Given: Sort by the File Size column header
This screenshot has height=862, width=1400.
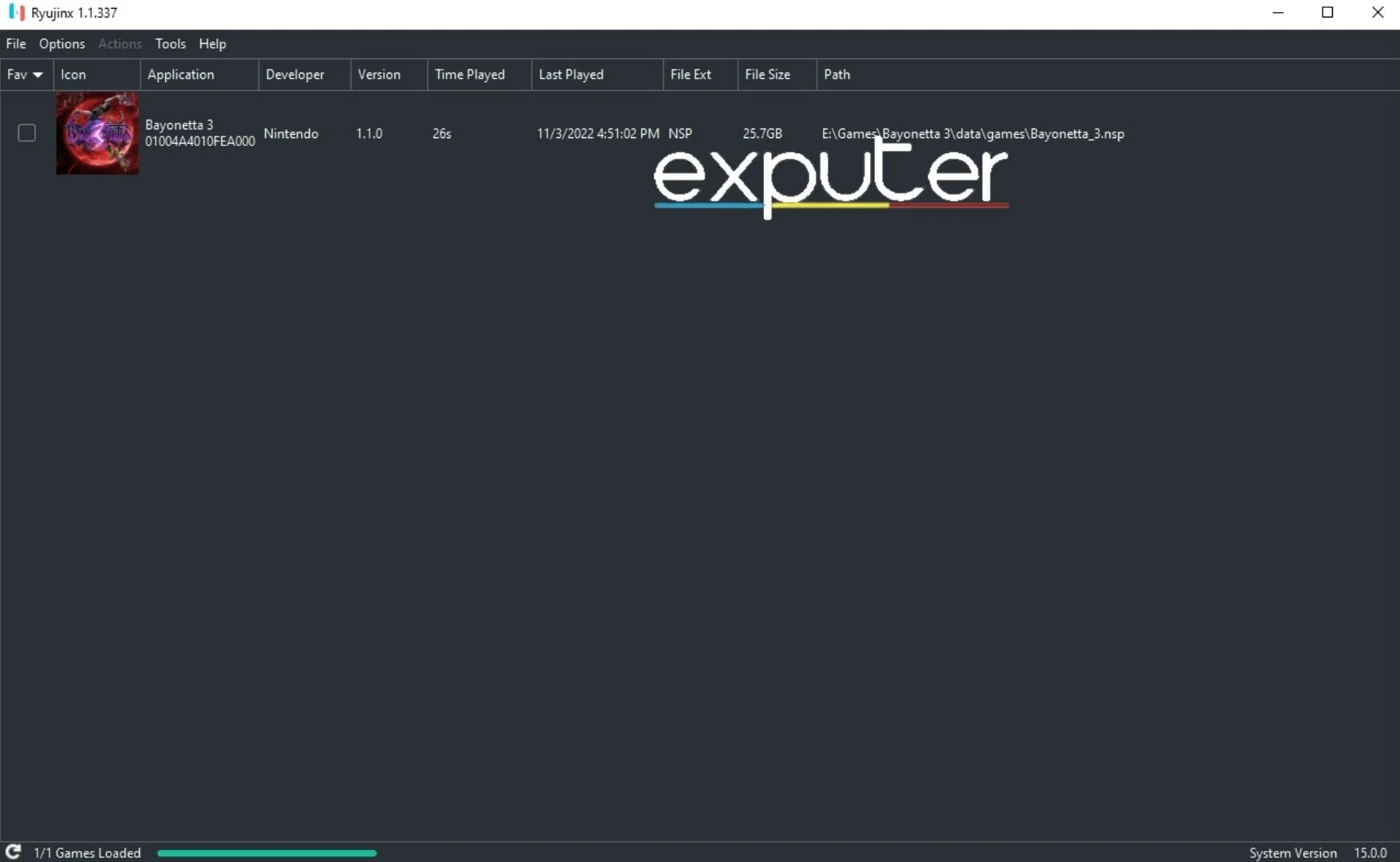Looking at the screenshot, I should pos(777,74).
